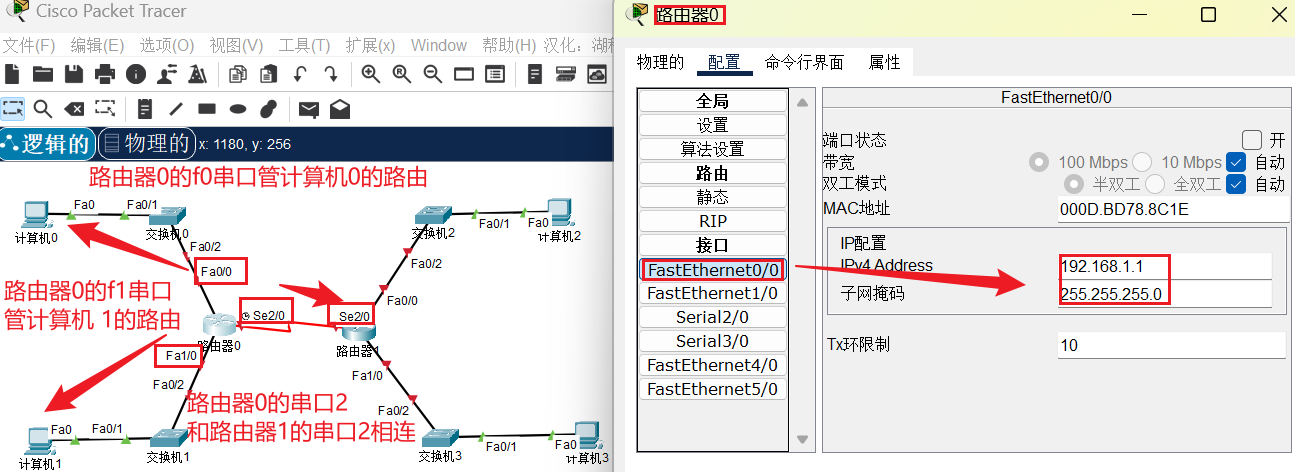Open network information icon

click(x=135, y=74)
